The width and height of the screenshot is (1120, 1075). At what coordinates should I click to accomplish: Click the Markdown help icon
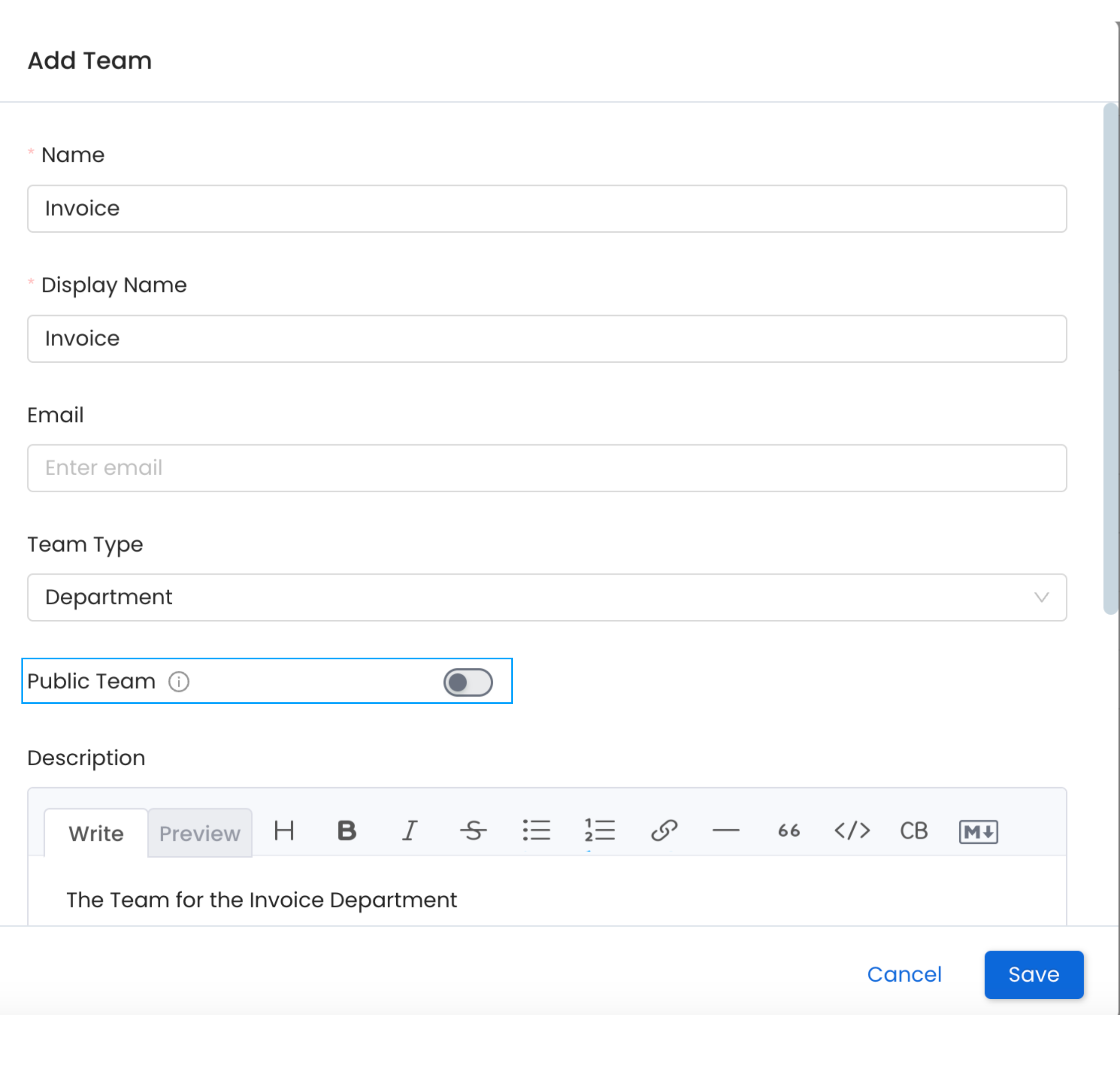978,832
